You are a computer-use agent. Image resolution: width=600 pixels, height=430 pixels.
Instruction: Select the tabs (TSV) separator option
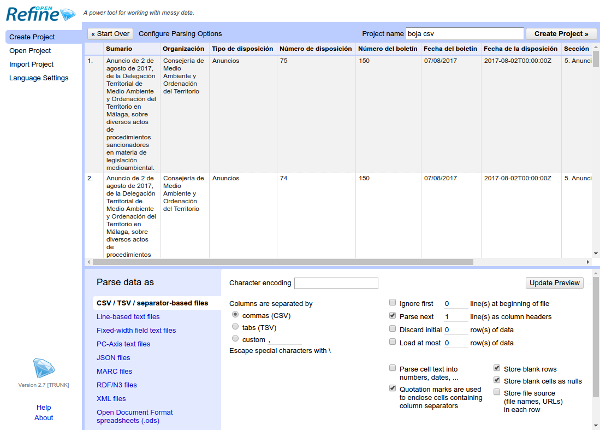coord(234,326)
